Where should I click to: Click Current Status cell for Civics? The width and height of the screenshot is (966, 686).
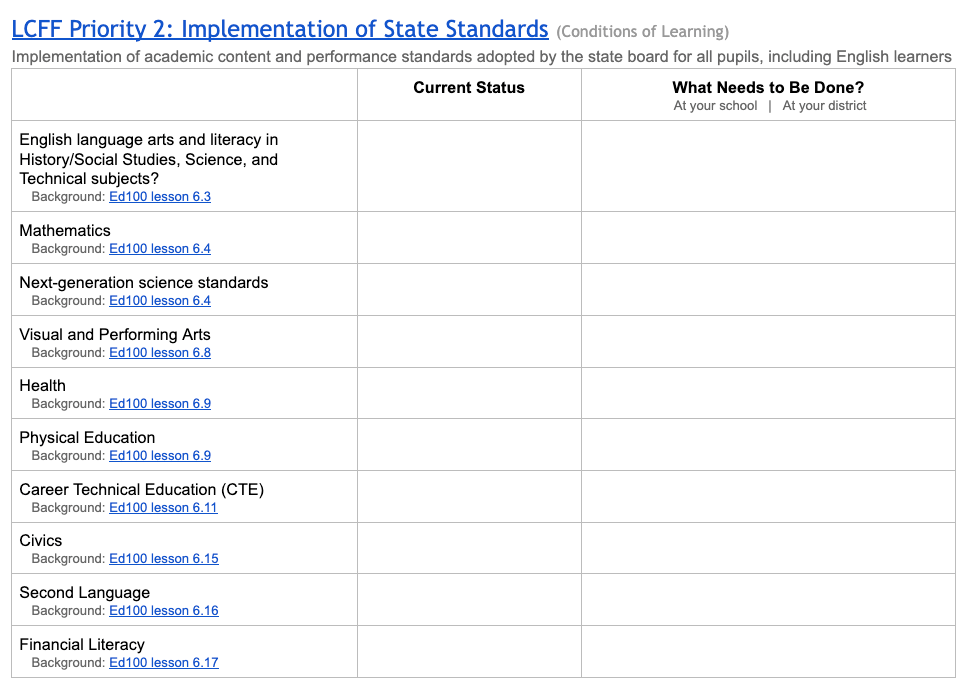[x=469, y=548]
